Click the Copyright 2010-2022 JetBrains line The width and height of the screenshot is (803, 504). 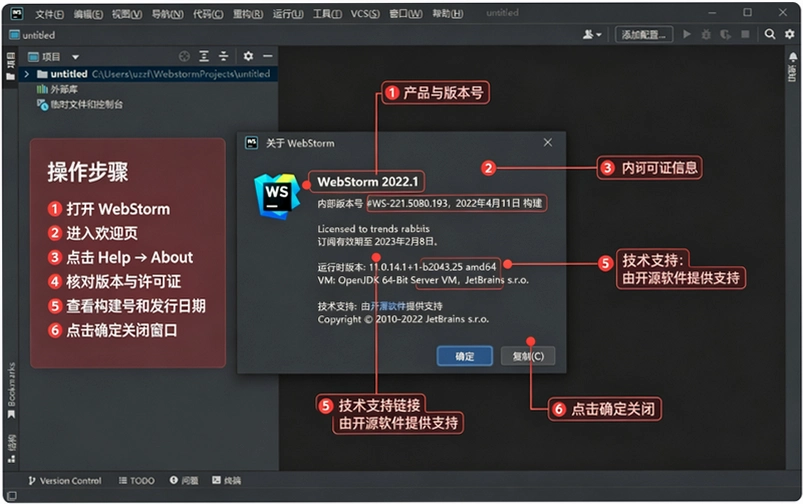(403, 319)
